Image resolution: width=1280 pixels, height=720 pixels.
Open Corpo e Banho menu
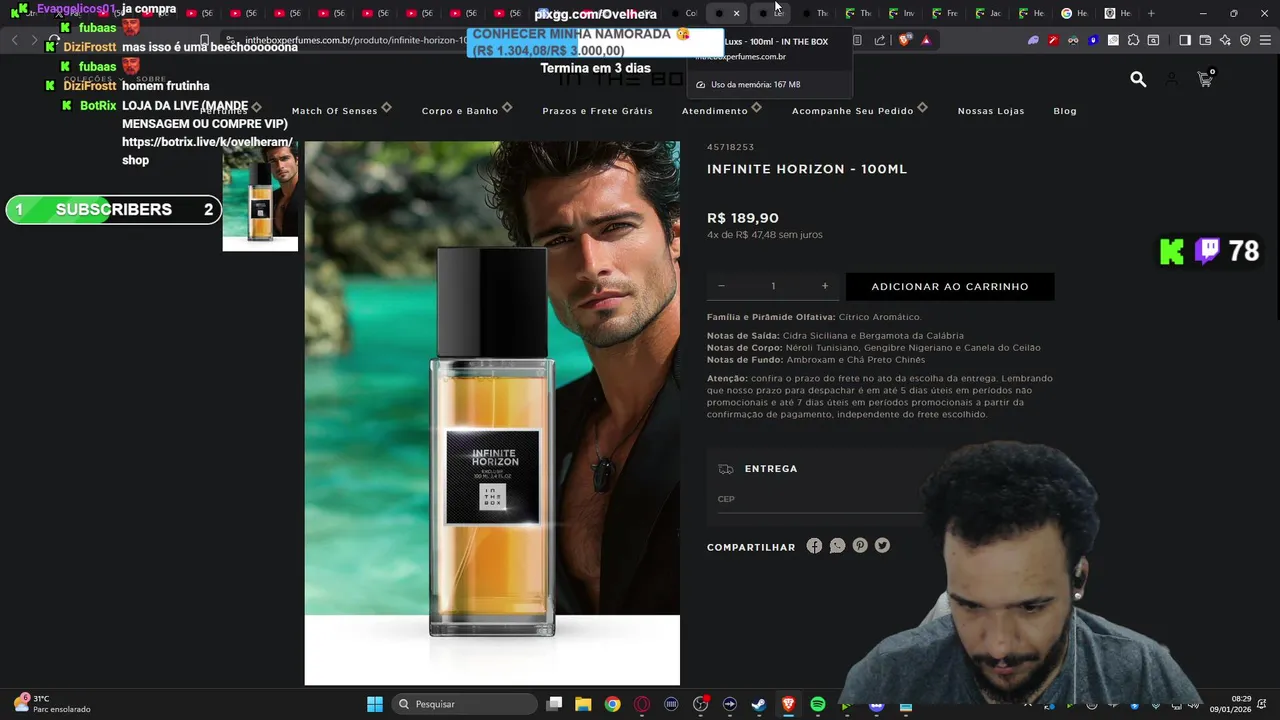click(x=460, y=111)
